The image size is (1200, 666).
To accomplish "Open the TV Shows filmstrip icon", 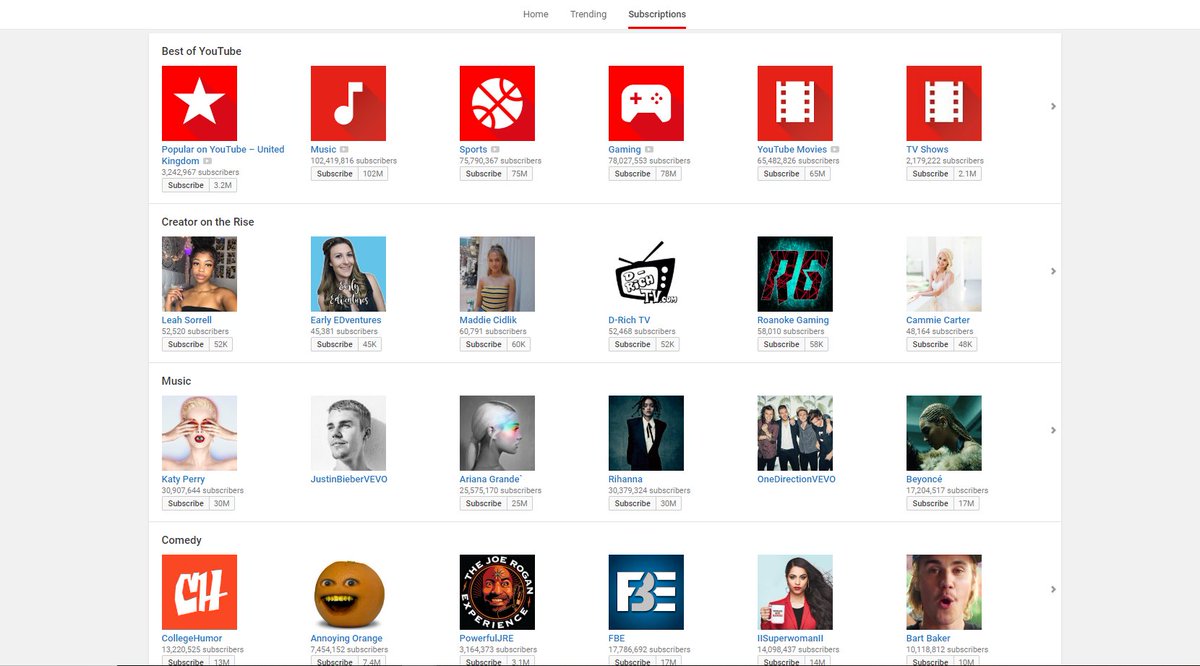I will 944,103.
